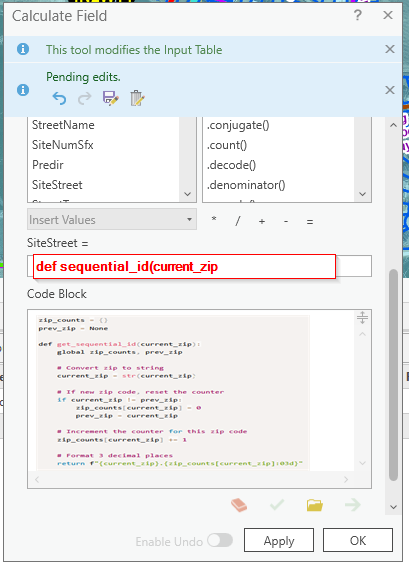Save pending edits with the disk-pencil icon
Image resolution: width=409 pixels, height=566 pixels.
[110, 98]
